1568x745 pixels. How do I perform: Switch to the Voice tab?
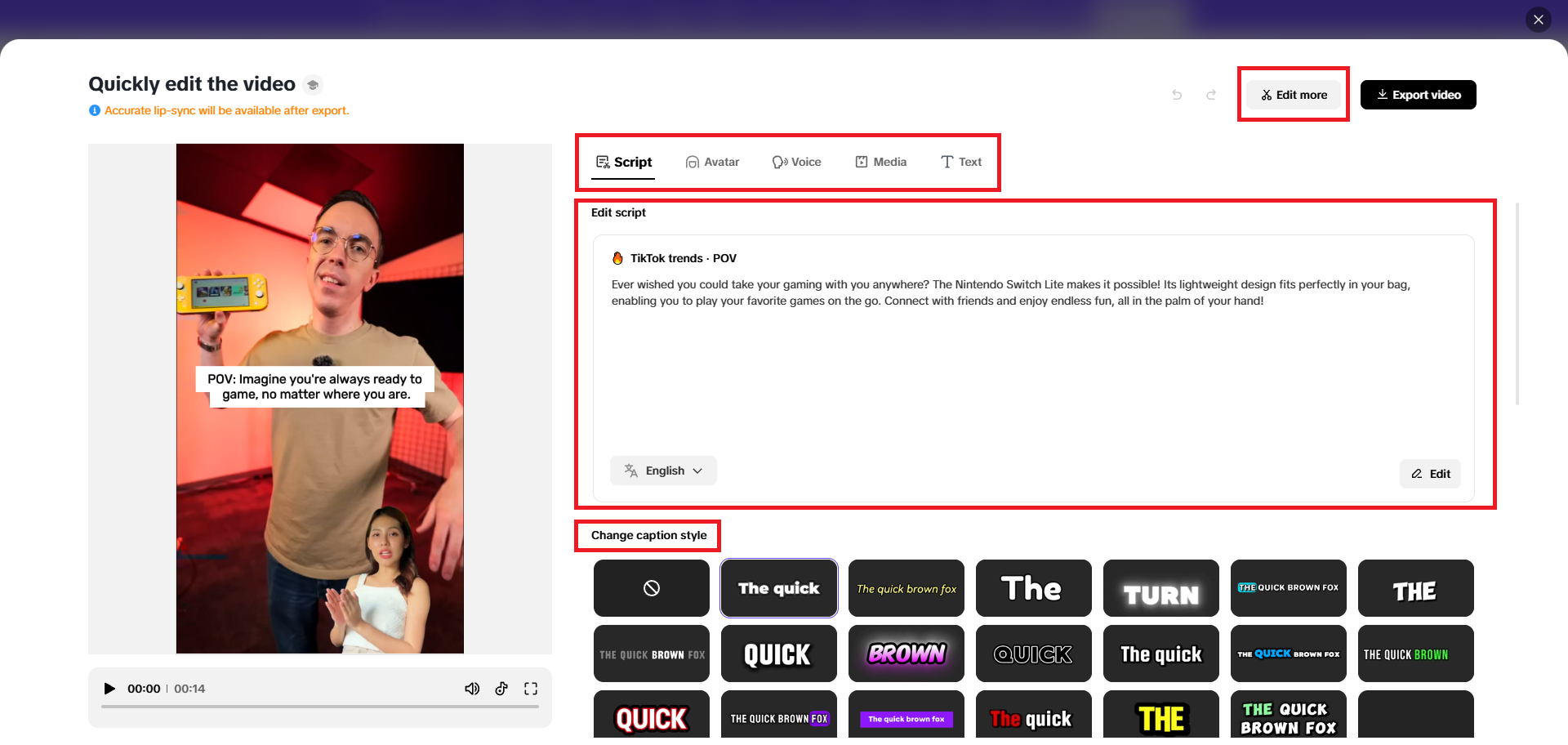click(x=797, y=162)
